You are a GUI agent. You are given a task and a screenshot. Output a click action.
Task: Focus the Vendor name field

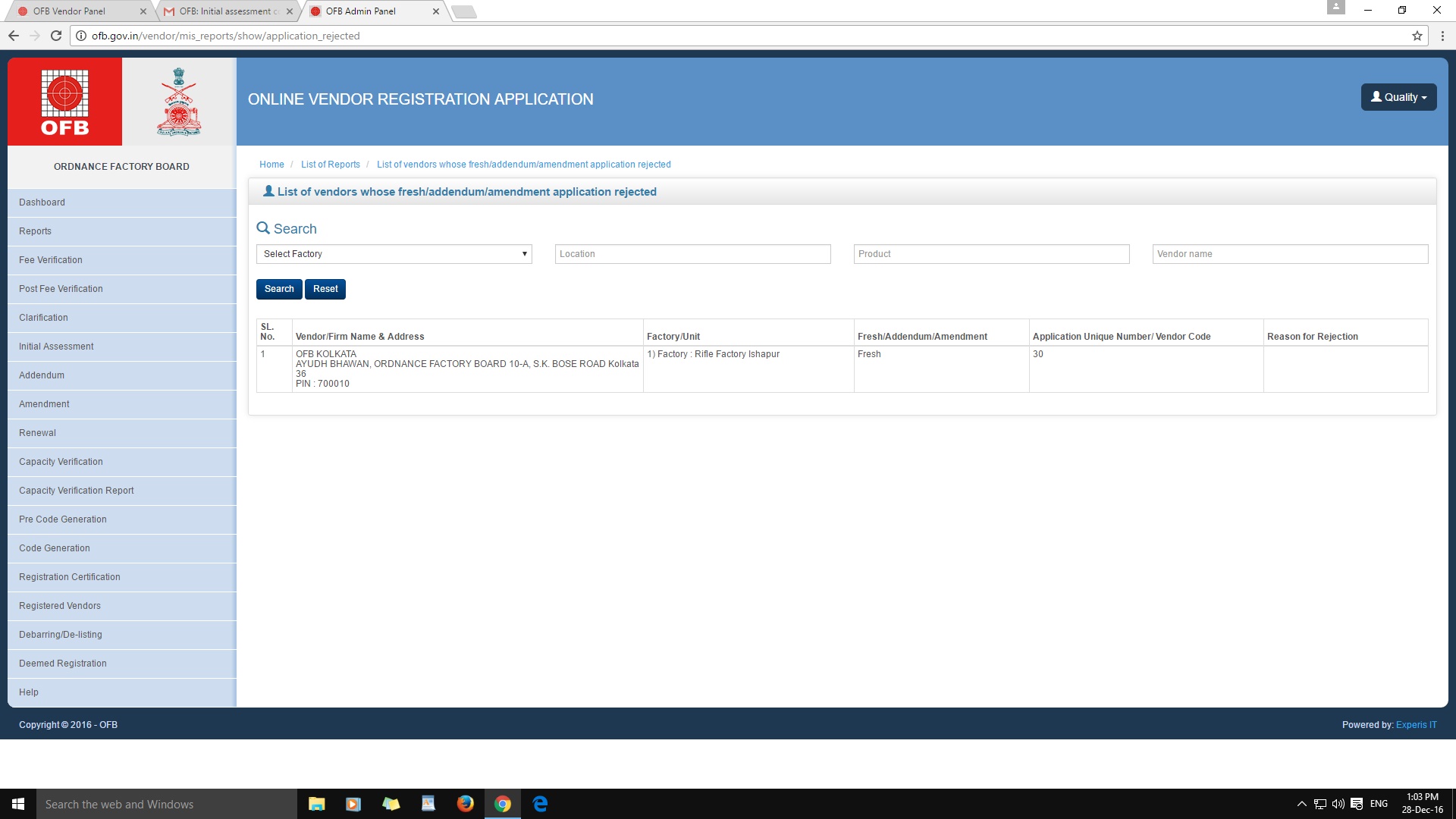coord(1289,254)
